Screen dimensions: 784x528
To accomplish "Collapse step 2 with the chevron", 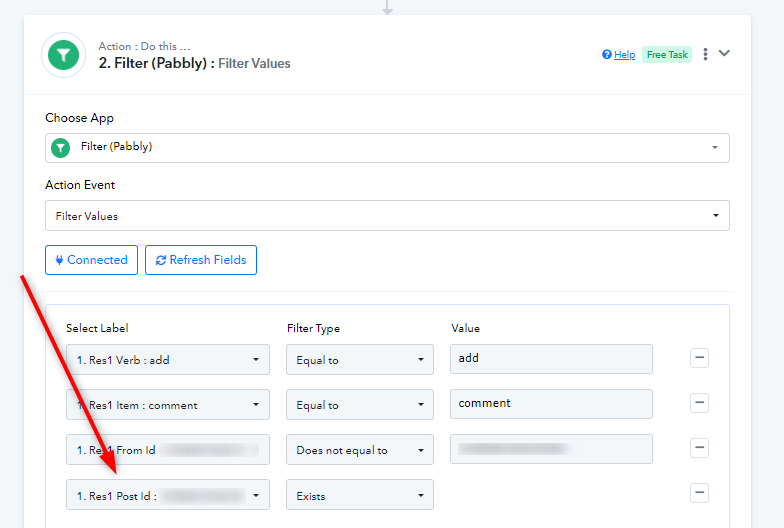I will (724, 53).
